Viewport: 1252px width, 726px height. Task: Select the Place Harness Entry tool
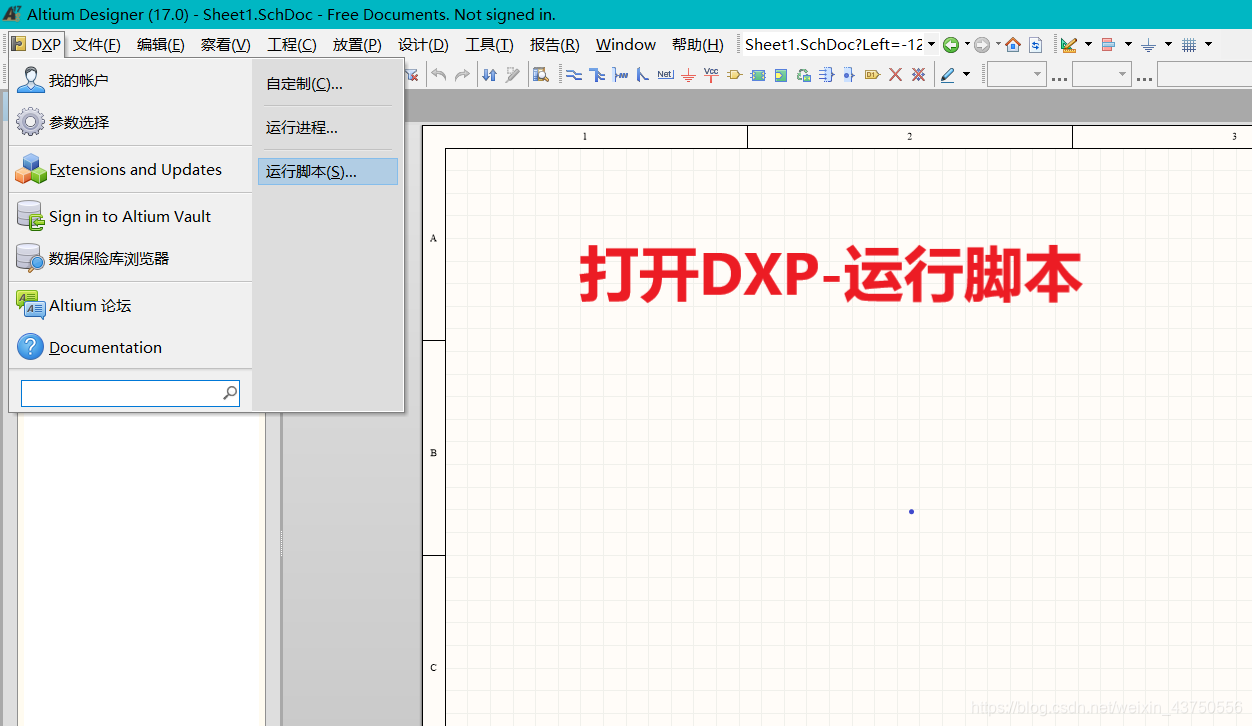click(849, 74)
